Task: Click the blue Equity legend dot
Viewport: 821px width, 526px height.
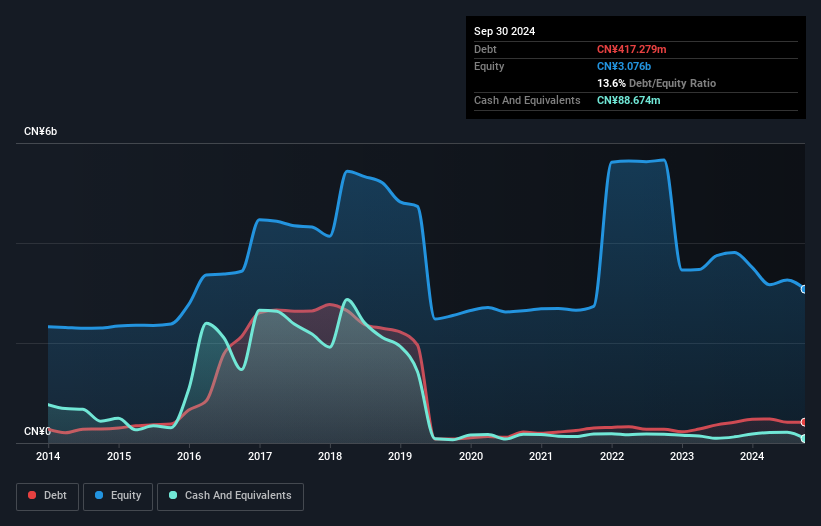Action: click(x=99, y=495)
